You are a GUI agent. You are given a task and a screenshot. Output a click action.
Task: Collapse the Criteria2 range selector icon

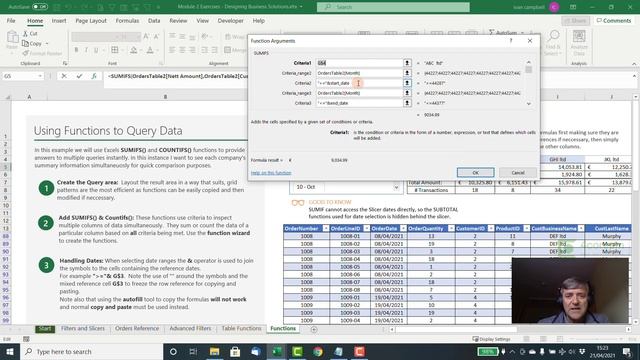click(407, 83)
